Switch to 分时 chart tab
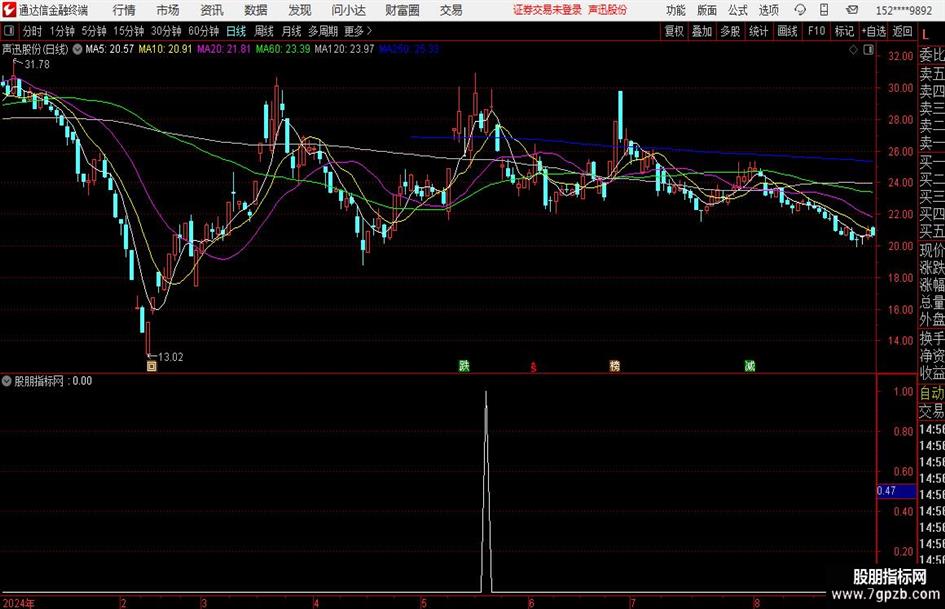945x609 pixels. tap(32, 31)
